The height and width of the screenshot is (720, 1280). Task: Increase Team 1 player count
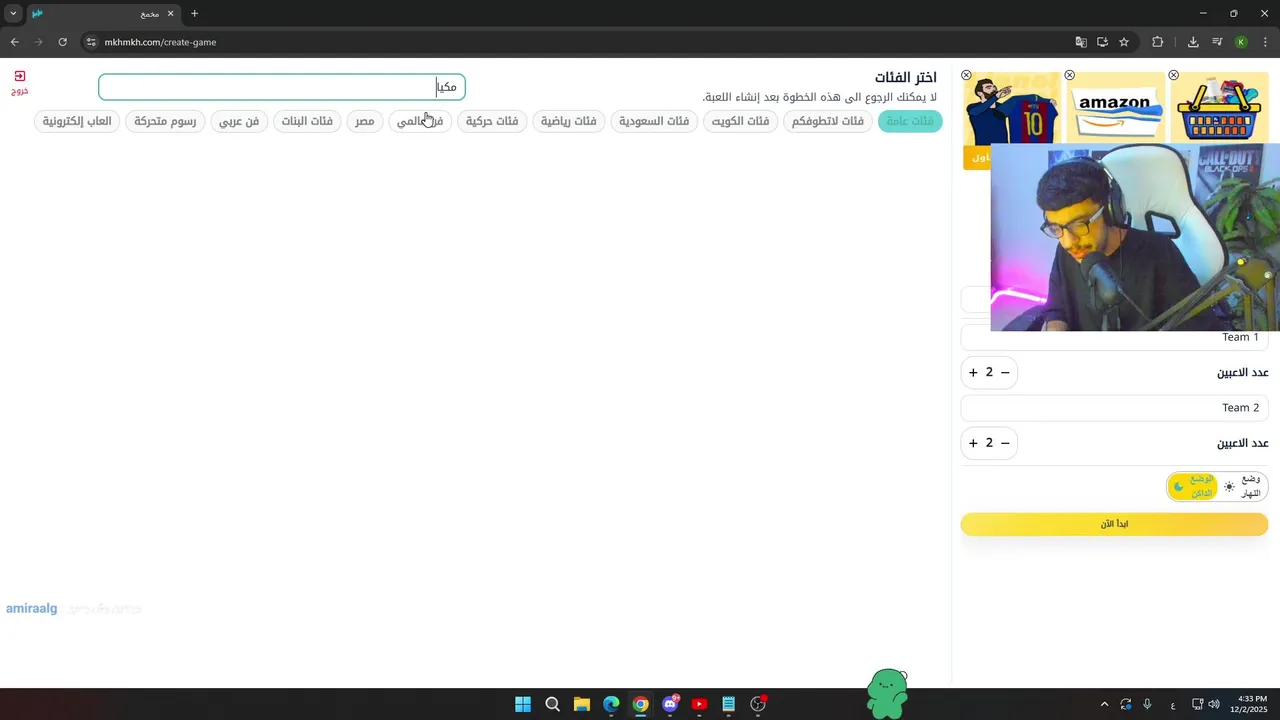(x=973, y=372)
